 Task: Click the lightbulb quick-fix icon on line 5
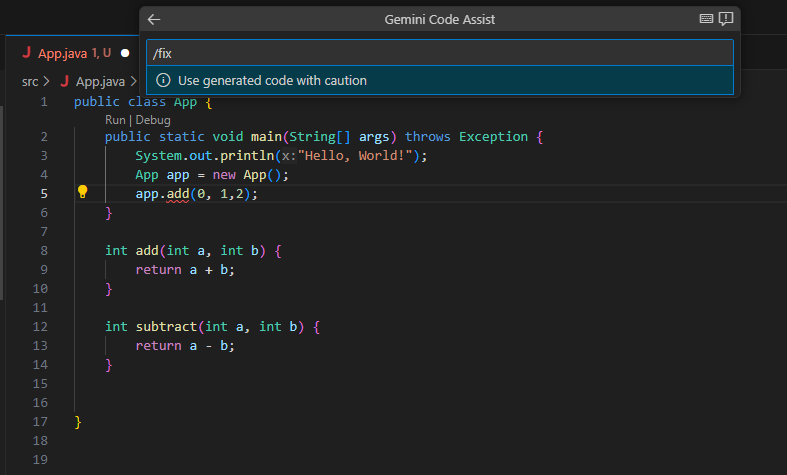(83, 192)
